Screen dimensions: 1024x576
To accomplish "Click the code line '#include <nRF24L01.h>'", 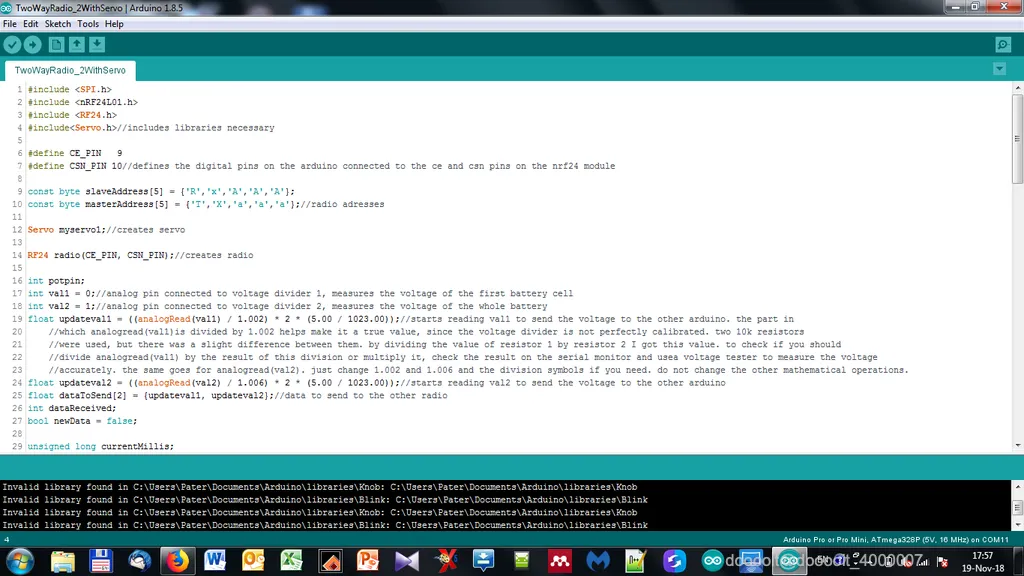I will 83,102.
